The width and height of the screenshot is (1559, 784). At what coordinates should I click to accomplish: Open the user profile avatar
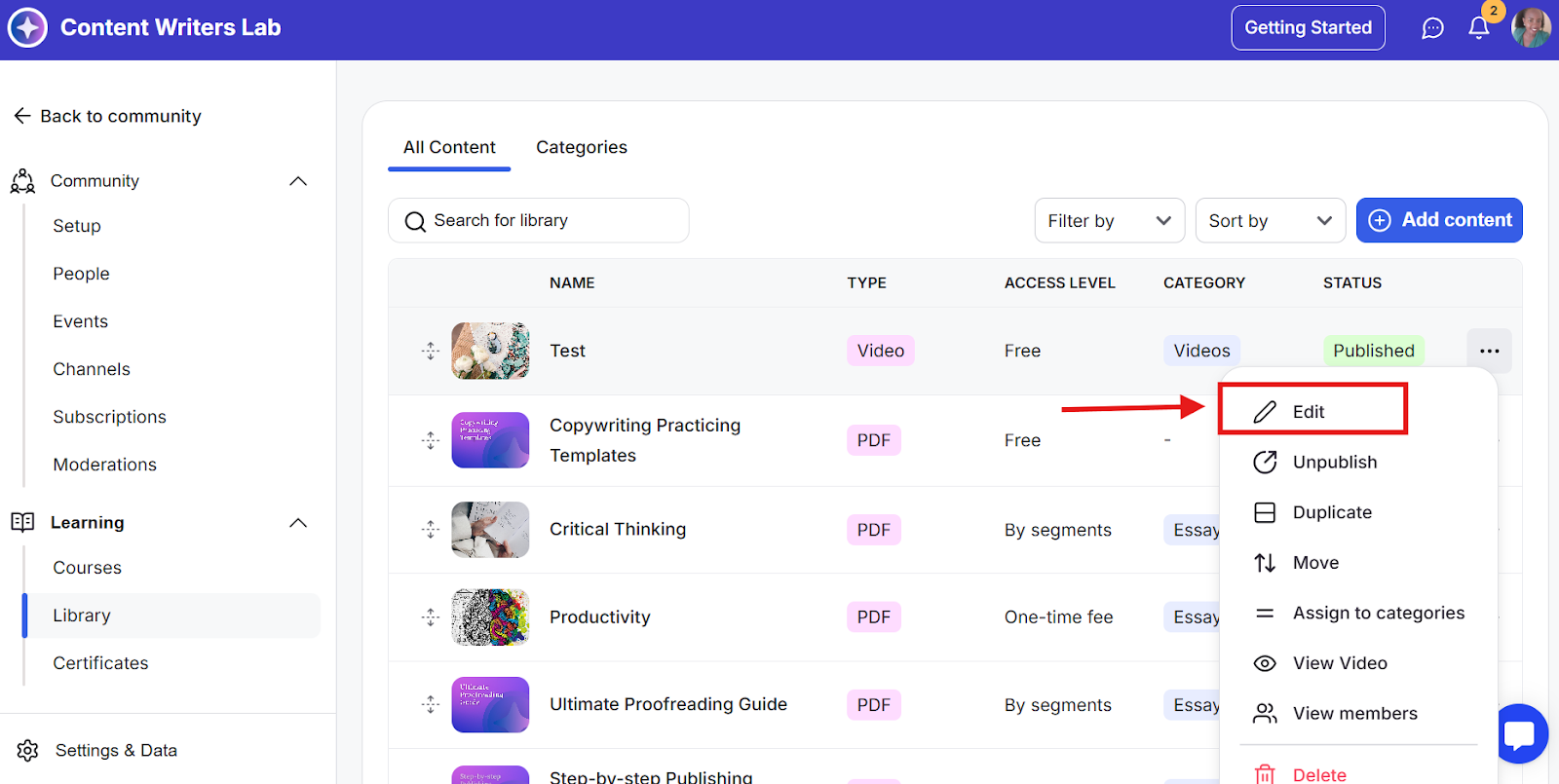tap(1531, 27)
